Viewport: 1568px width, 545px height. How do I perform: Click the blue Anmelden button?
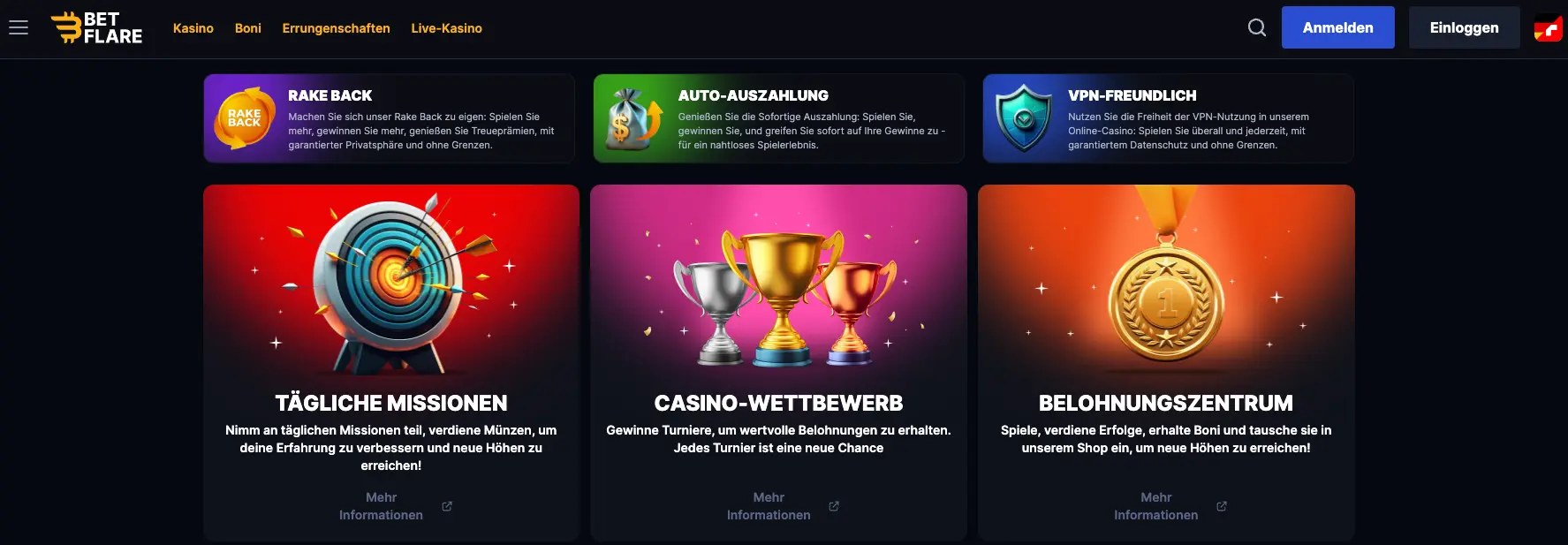coord(1337,27)
